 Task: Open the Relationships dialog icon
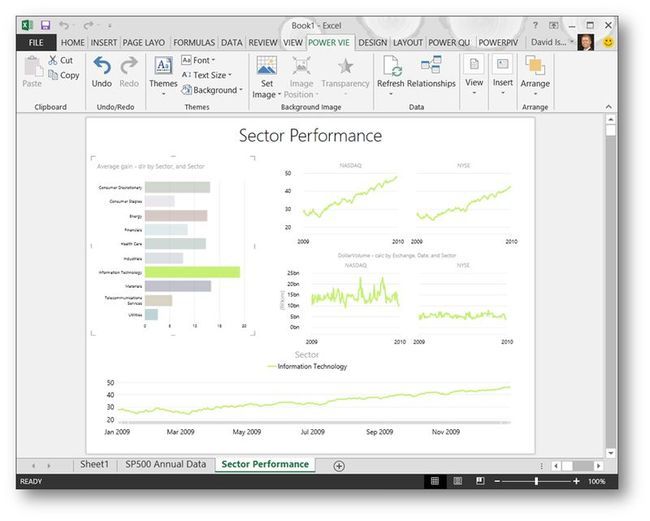point(431,65)
